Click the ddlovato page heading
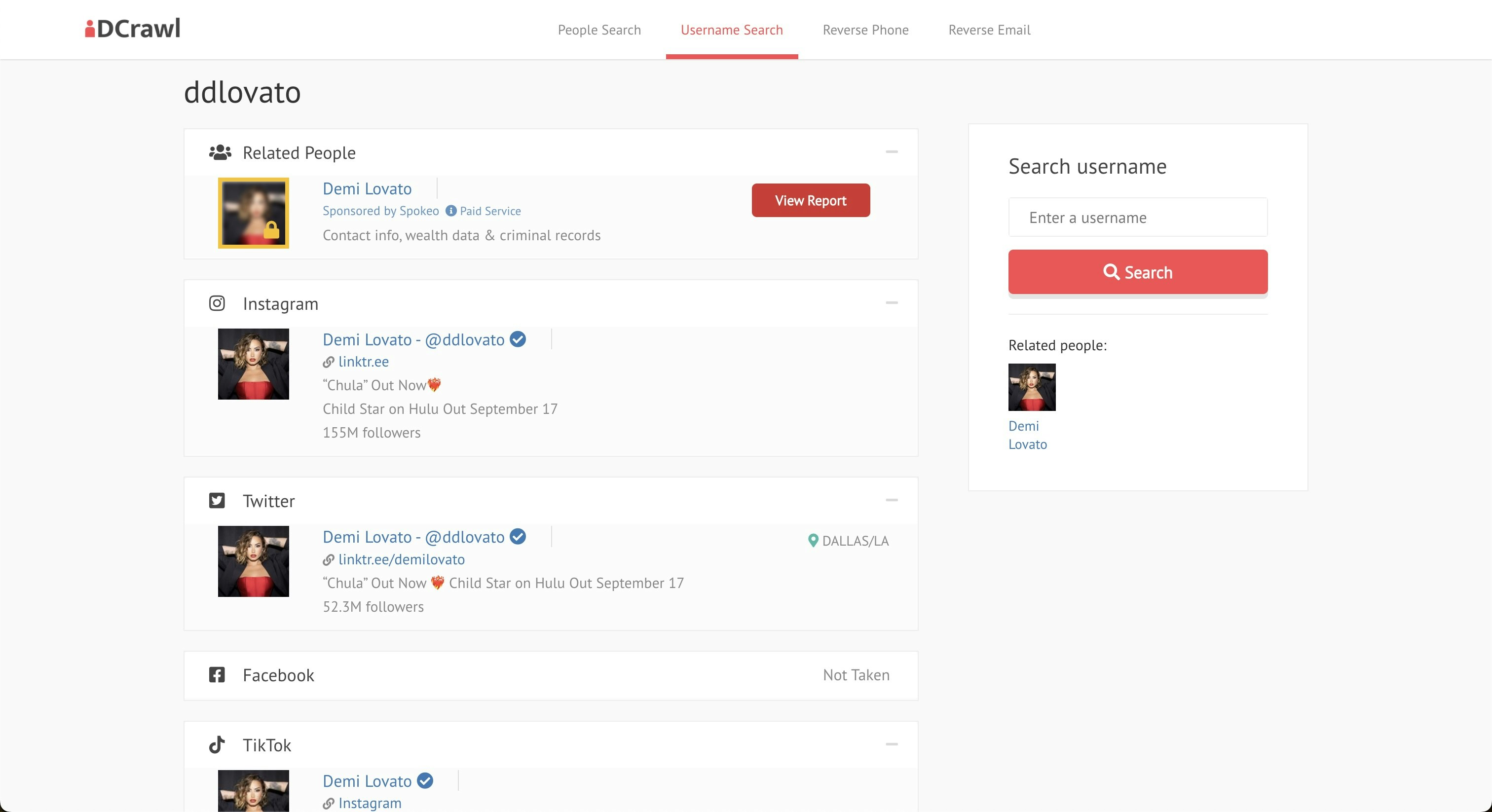The width and height of the screenshot is (1492, 812). [x=242, y=93]
